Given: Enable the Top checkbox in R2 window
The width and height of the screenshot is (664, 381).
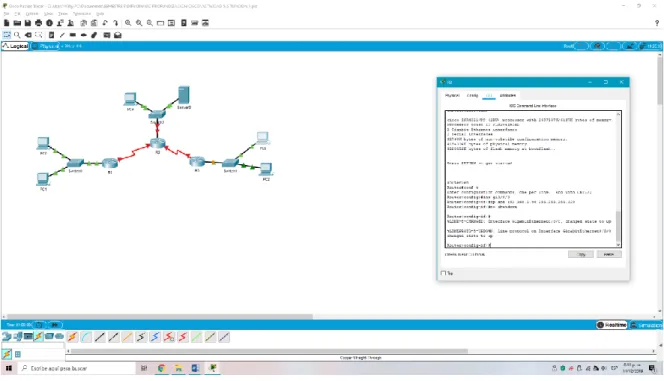Looking at the screenshot, I should 443,273.
